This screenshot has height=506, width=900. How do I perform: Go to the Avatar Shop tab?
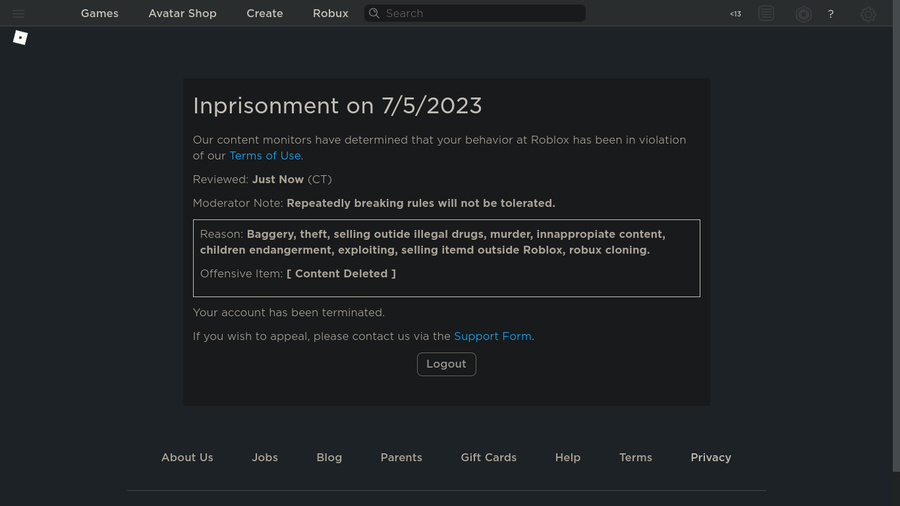pyautogui.click(x=182, y=14)
